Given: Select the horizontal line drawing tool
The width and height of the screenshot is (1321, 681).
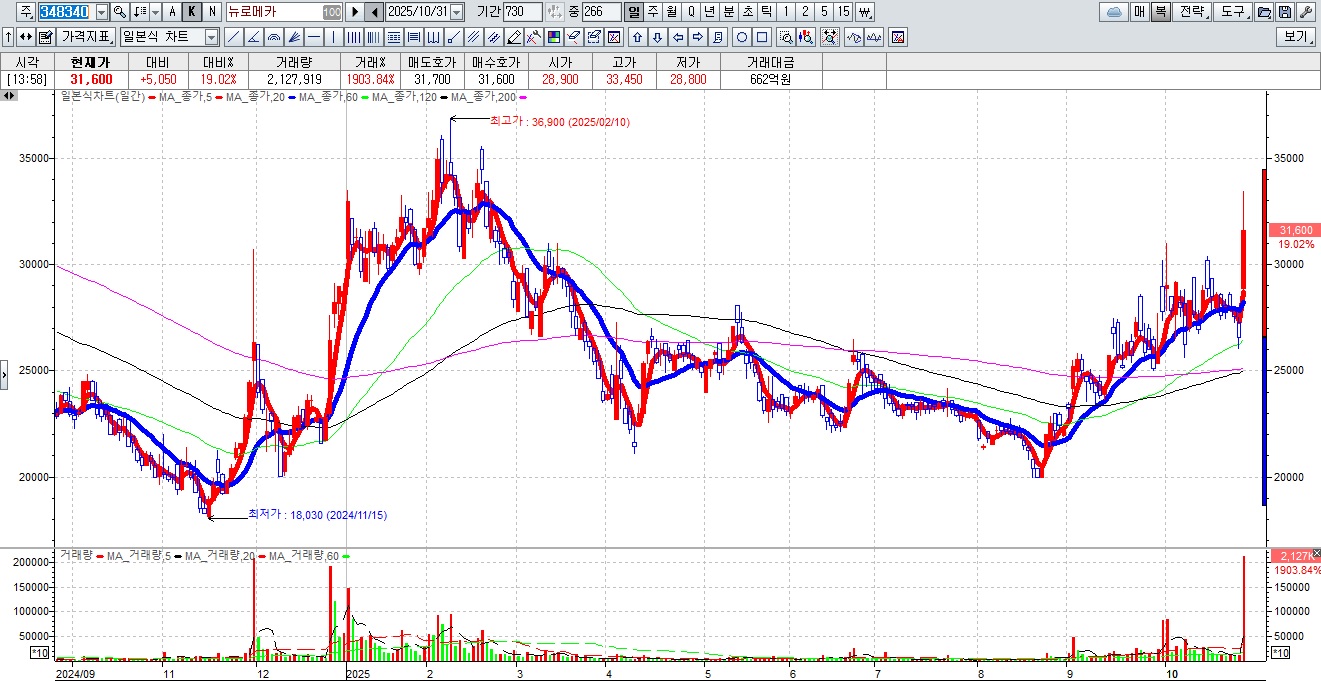Looking at the screenshot, I should click(314, 37).
